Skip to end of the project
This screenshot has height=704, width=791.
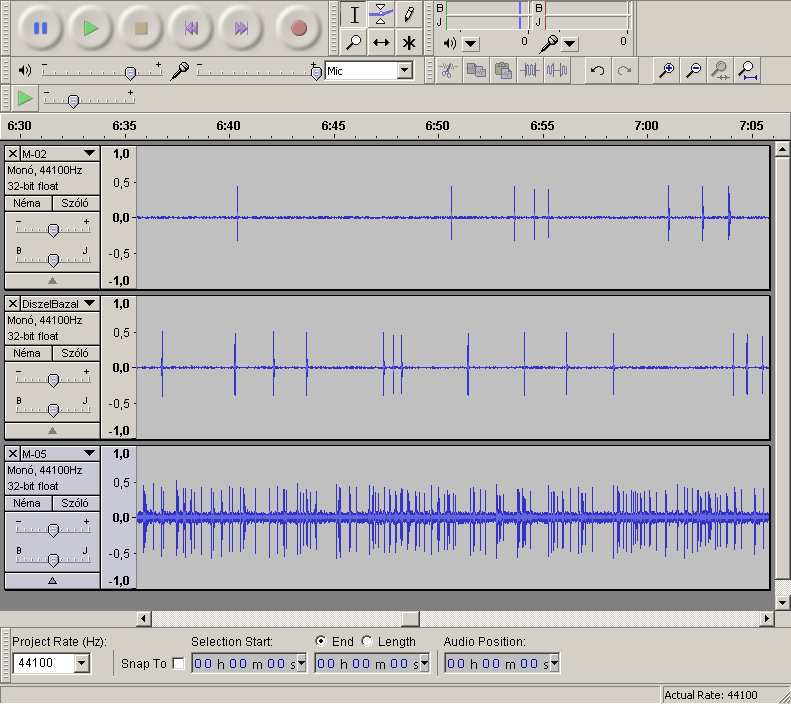[x=241, y=28]
